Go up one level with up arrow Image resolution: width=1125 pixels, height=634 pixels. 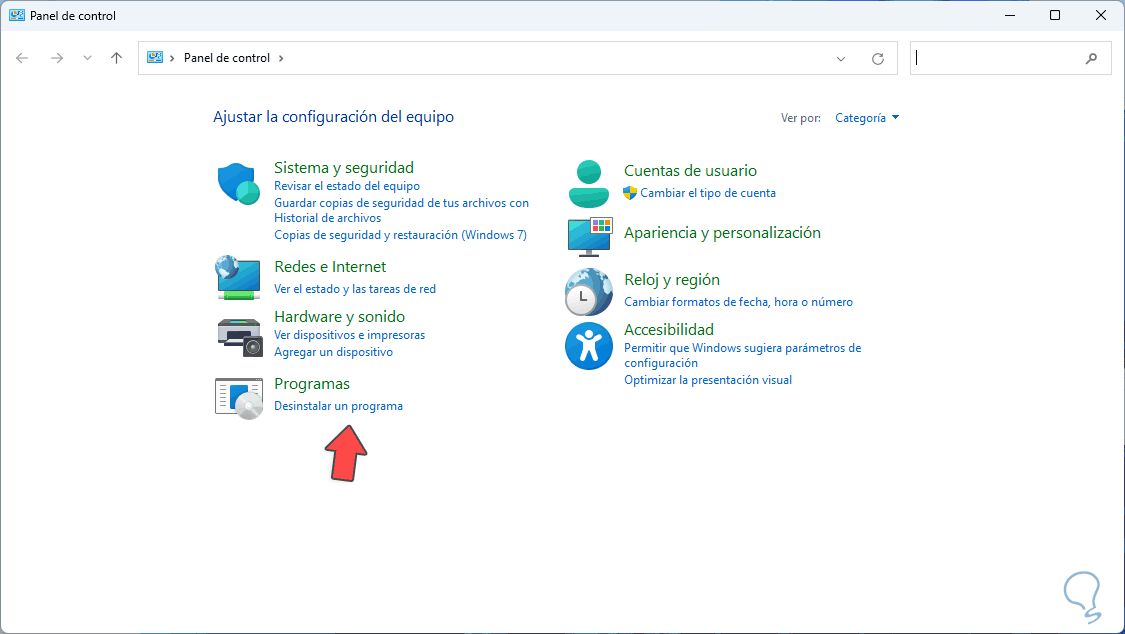tap(116, 58)
